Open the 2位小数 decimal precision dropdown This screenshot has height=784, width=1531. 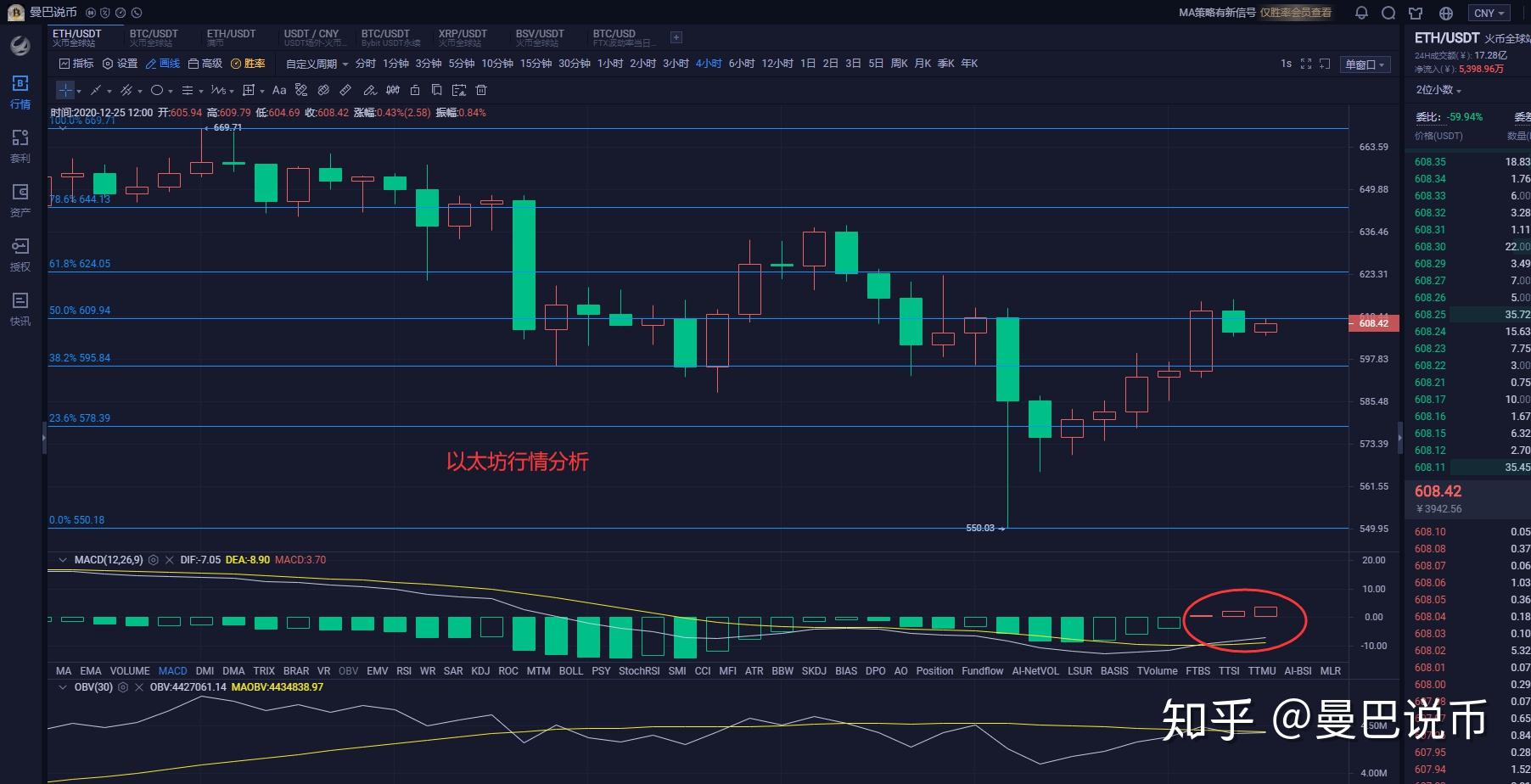click(1438, 90)
